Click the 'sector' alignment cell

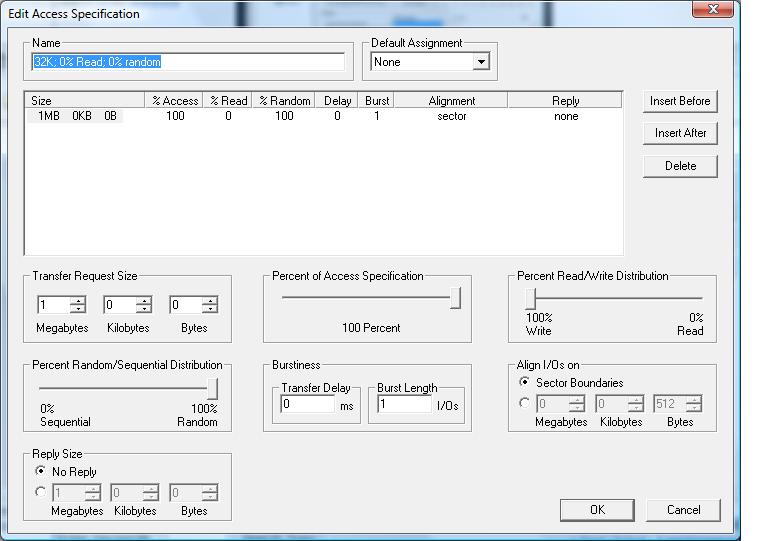(451, 116)
